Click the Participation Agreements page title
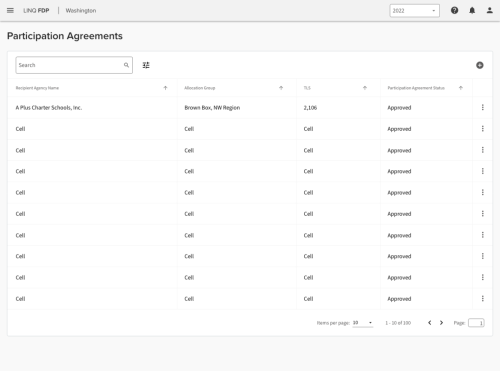This screenshot has height=371, width=500. coord(65,36)
